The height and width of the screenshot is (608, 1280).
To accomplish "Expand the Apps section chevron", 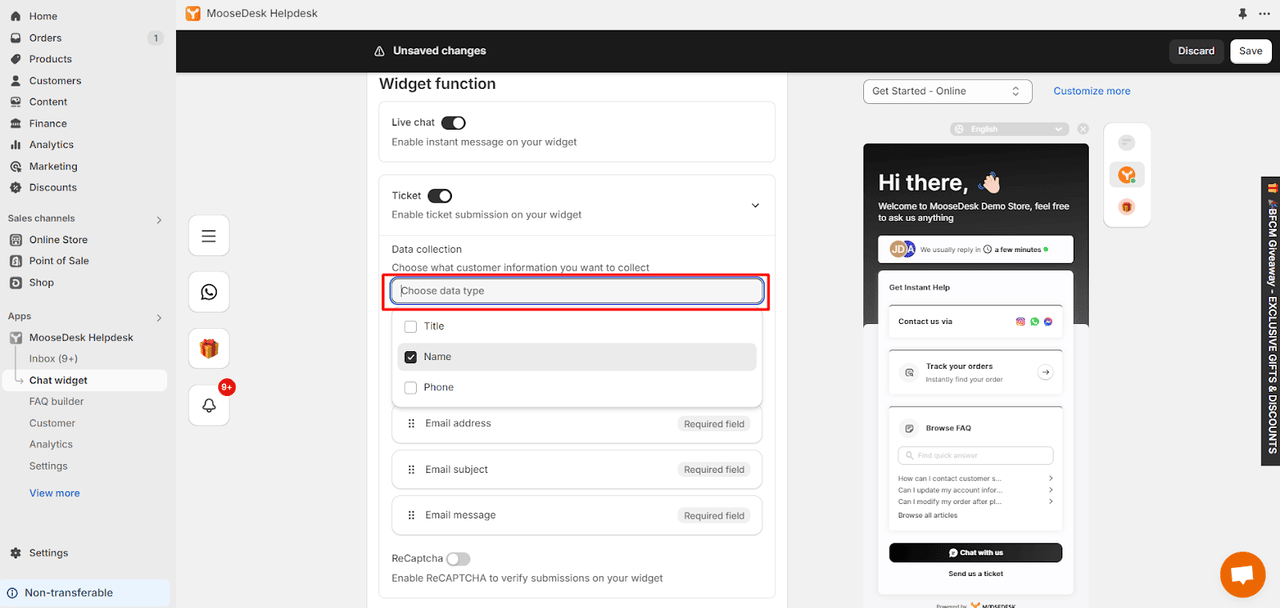I will pos(158,317).
